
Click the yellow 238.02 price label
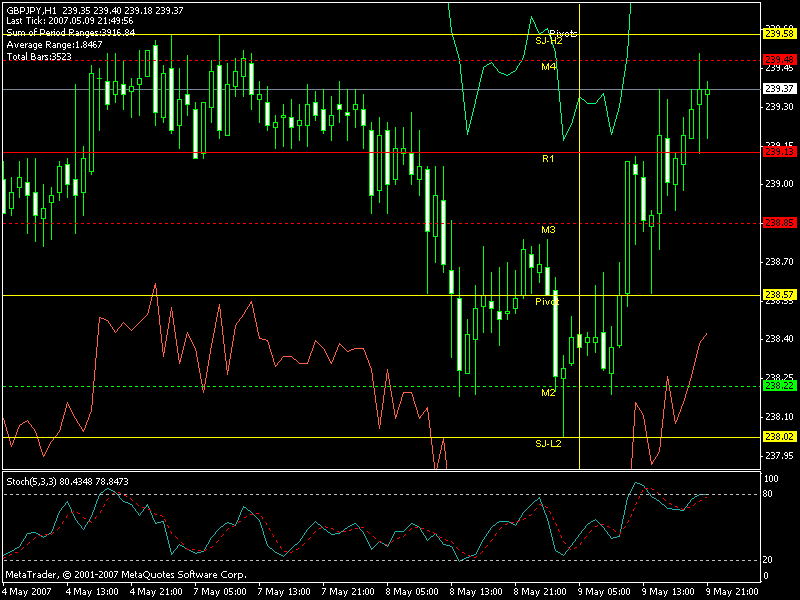(x=779, y=437)
